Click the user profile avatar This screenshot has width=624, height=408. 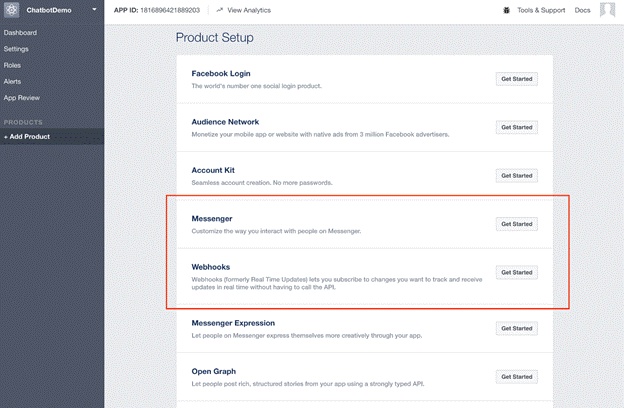(x=608, y=10)
